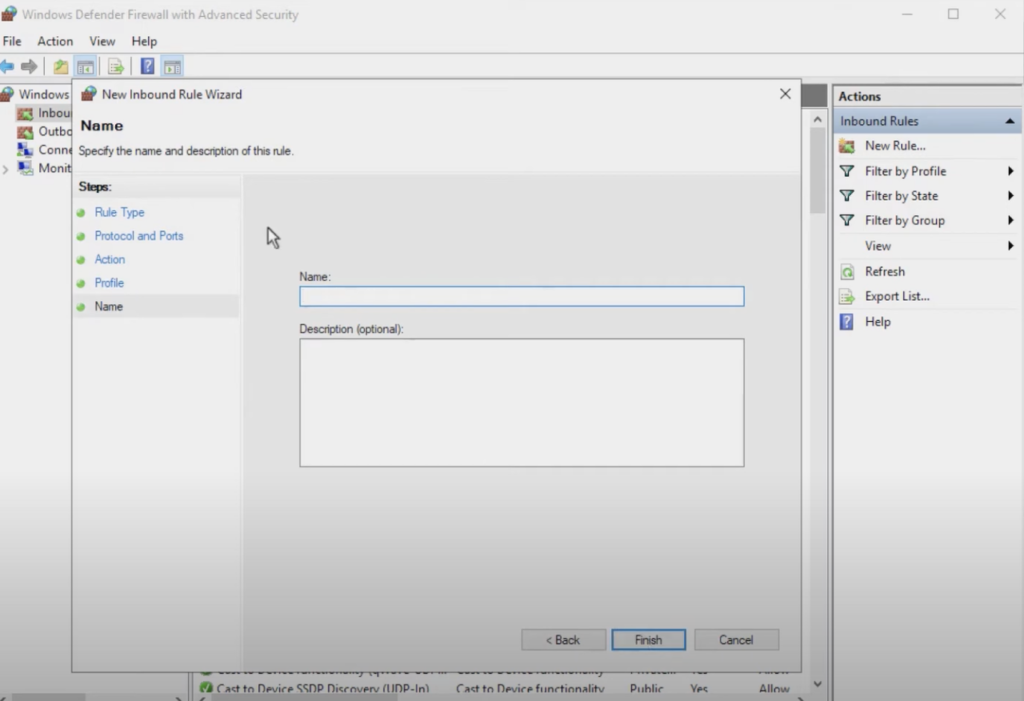Click the Back button in wizard
This screenshot has height=701, width=1024.
[563, 640]
